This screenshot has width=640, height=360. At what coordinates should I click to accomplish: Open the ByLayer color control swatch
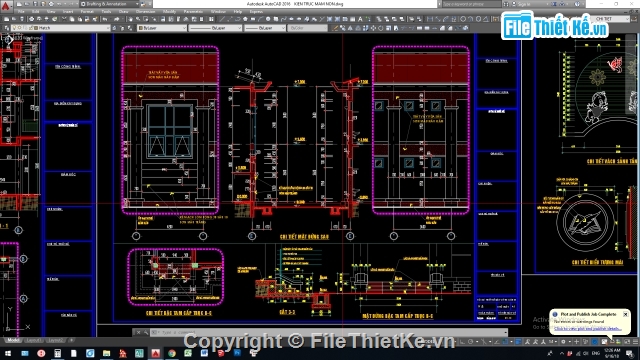[162, 28]
